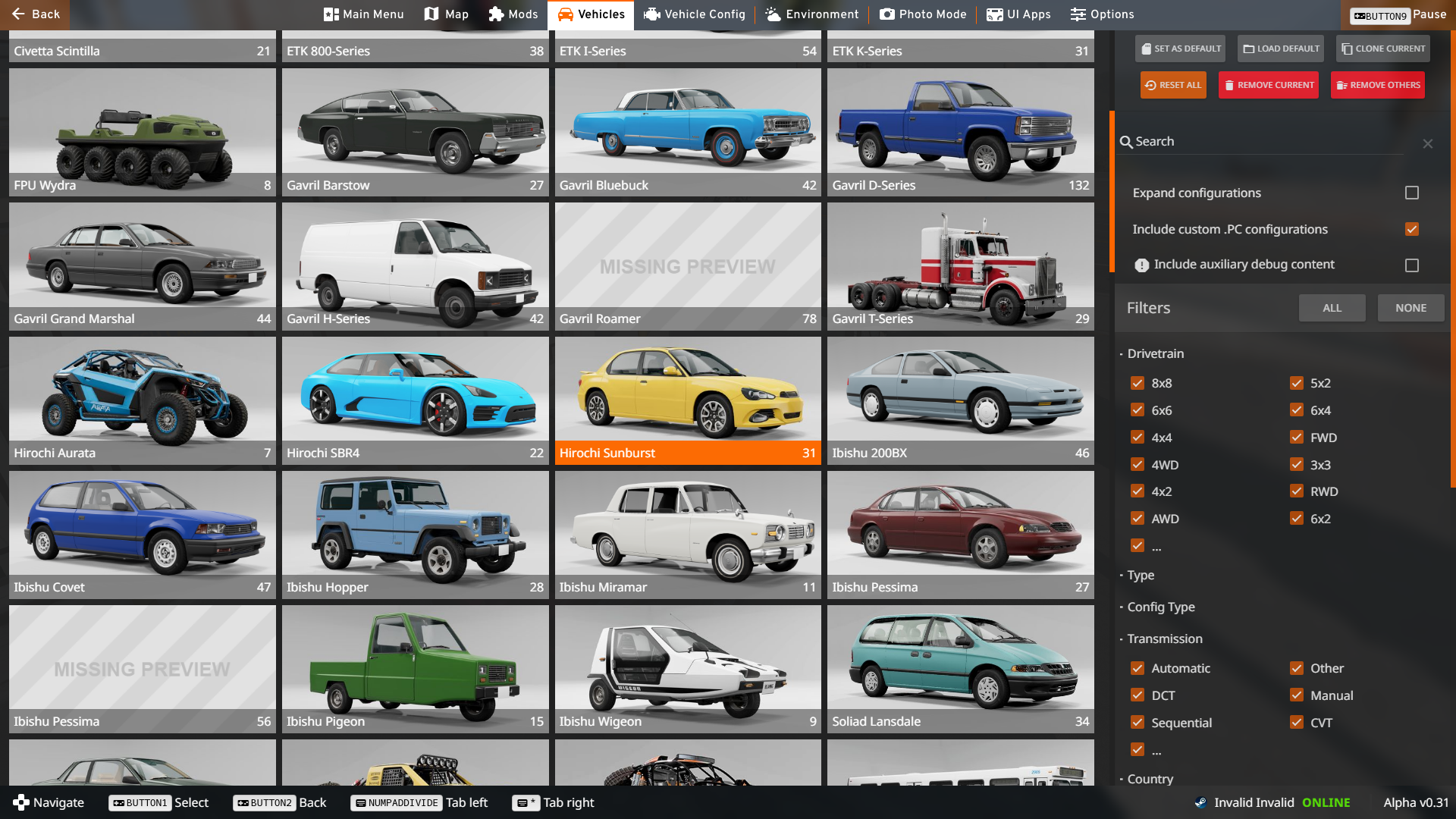Open the Mods menu

click(x=513, y=14)
